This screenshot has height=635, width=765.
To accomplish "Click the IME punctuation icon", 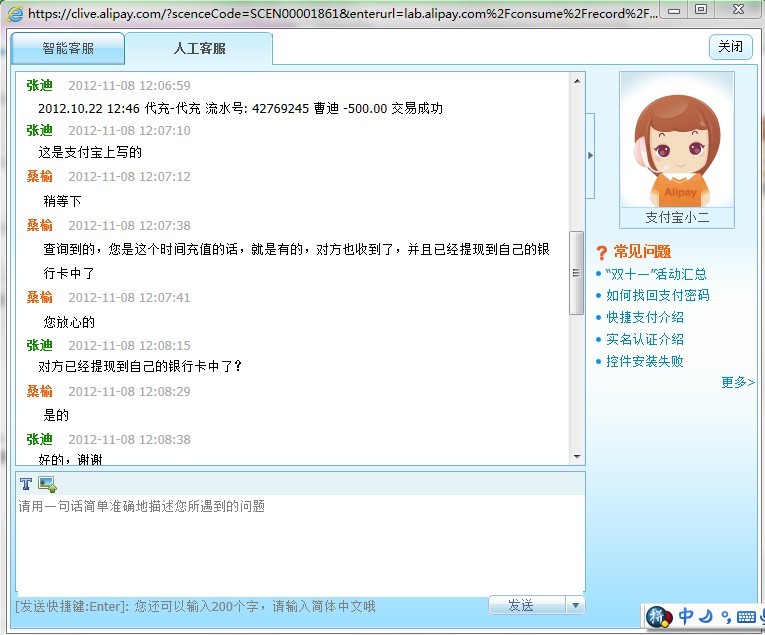I will (x=726, y=617).
